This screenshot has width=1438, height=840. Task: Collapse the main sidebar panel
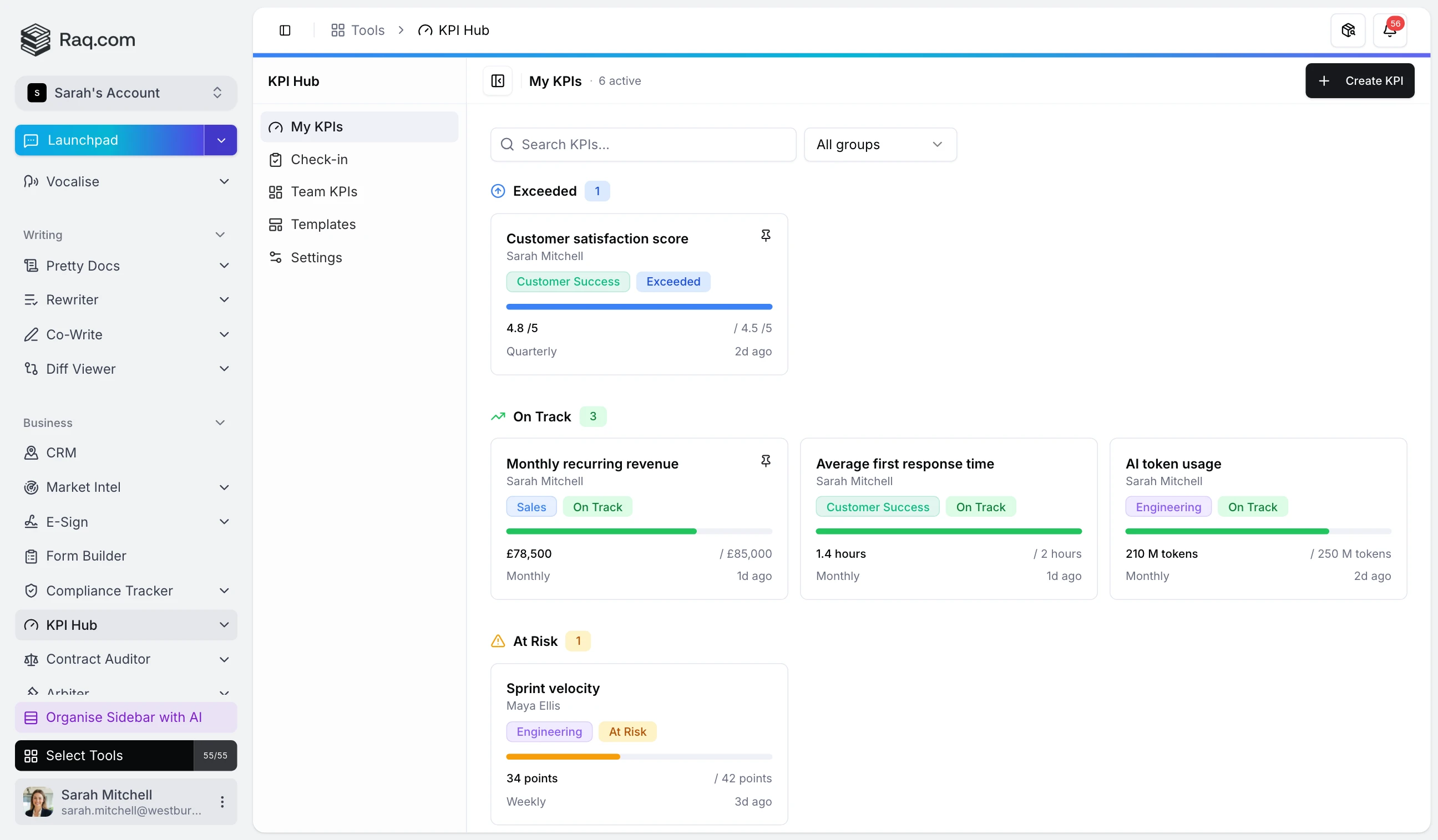coord(285,29)
